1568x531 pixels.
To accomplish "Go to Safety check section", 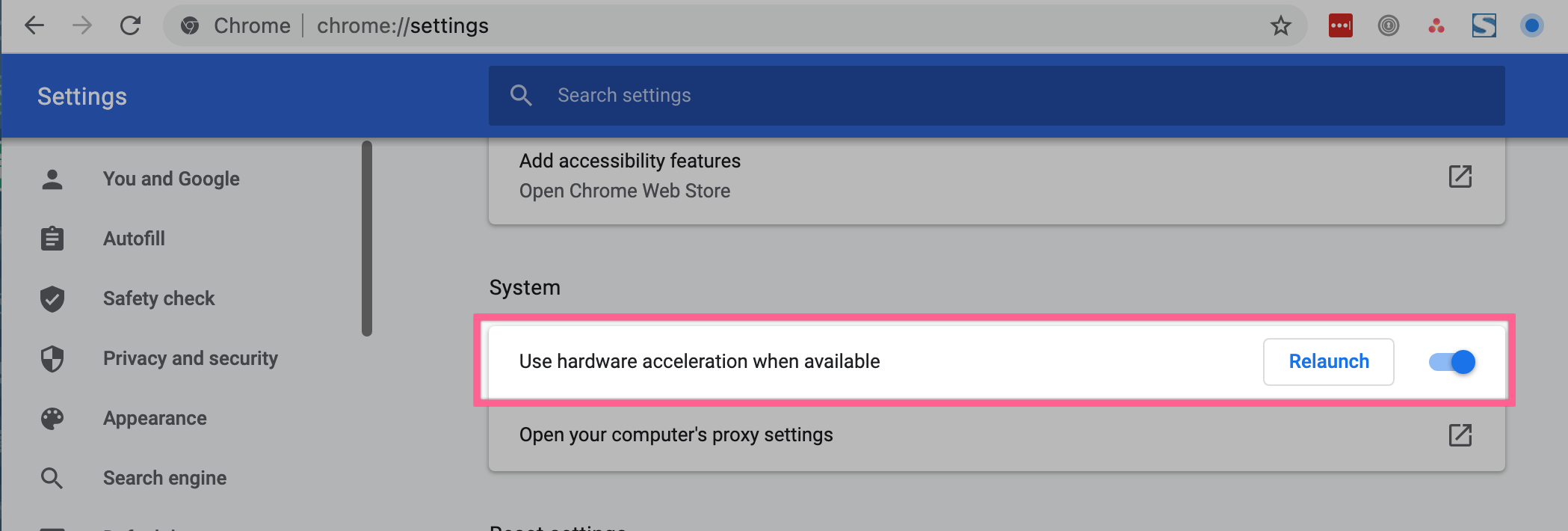I will 158,298.
